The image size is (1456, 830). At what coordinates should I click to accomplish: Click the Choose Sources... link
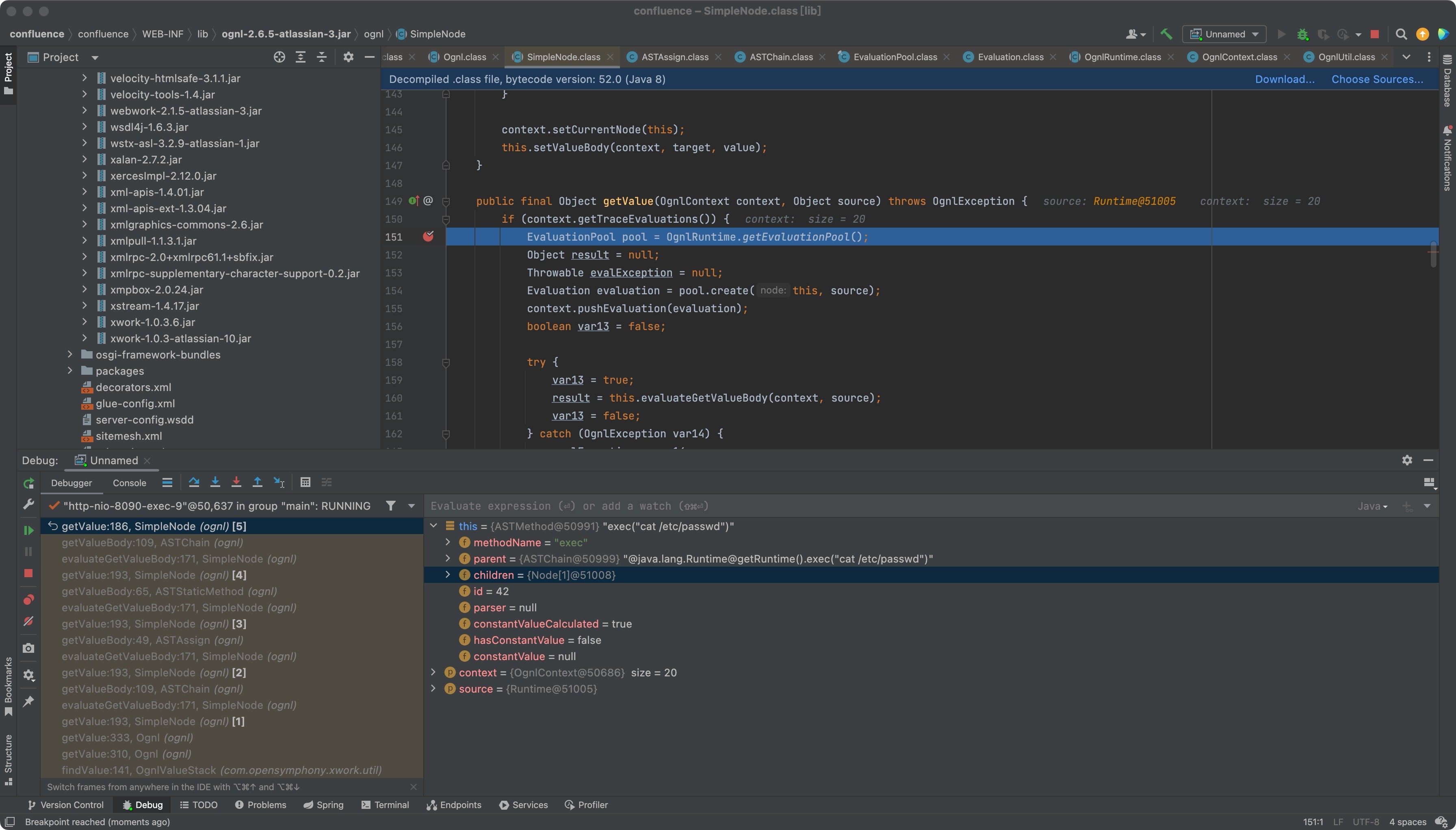(x=1377, y=79)
